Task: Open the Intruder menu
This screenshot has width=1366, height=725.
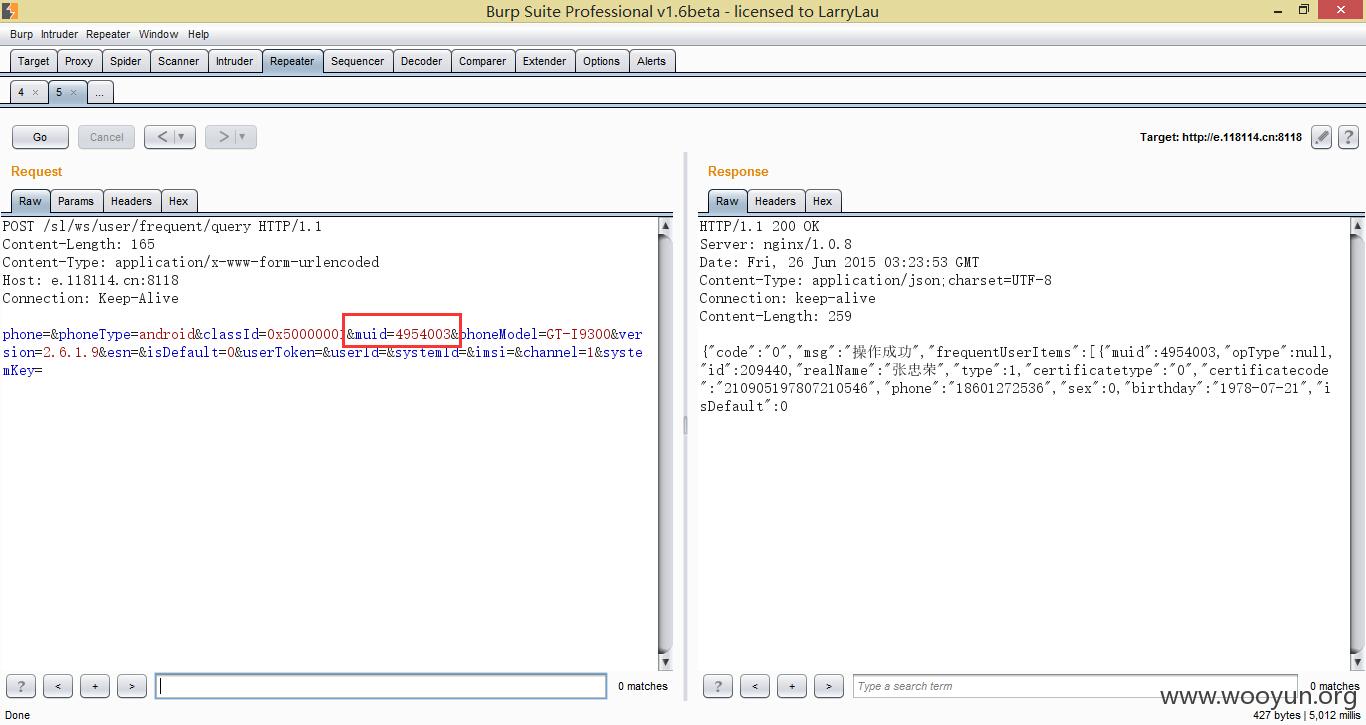Action: click(59, 34)
